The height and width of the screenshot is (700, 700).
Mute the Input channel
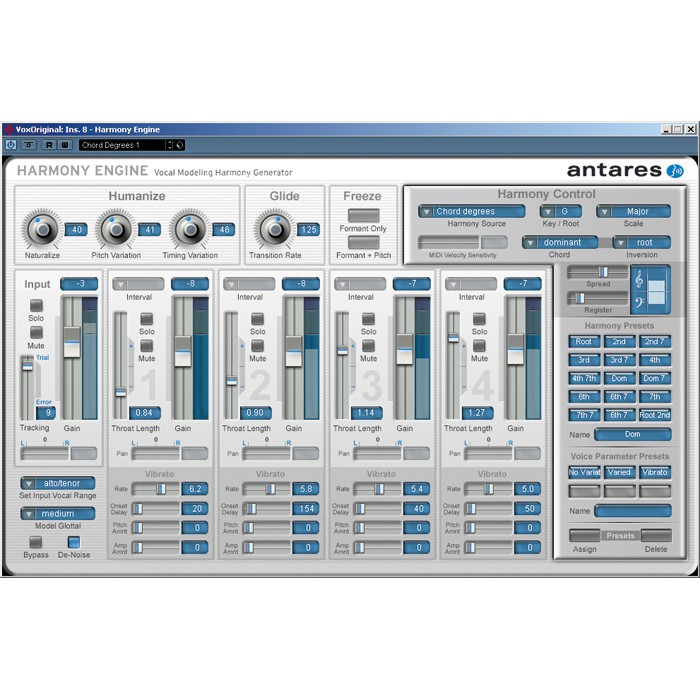tap(36, 333)
